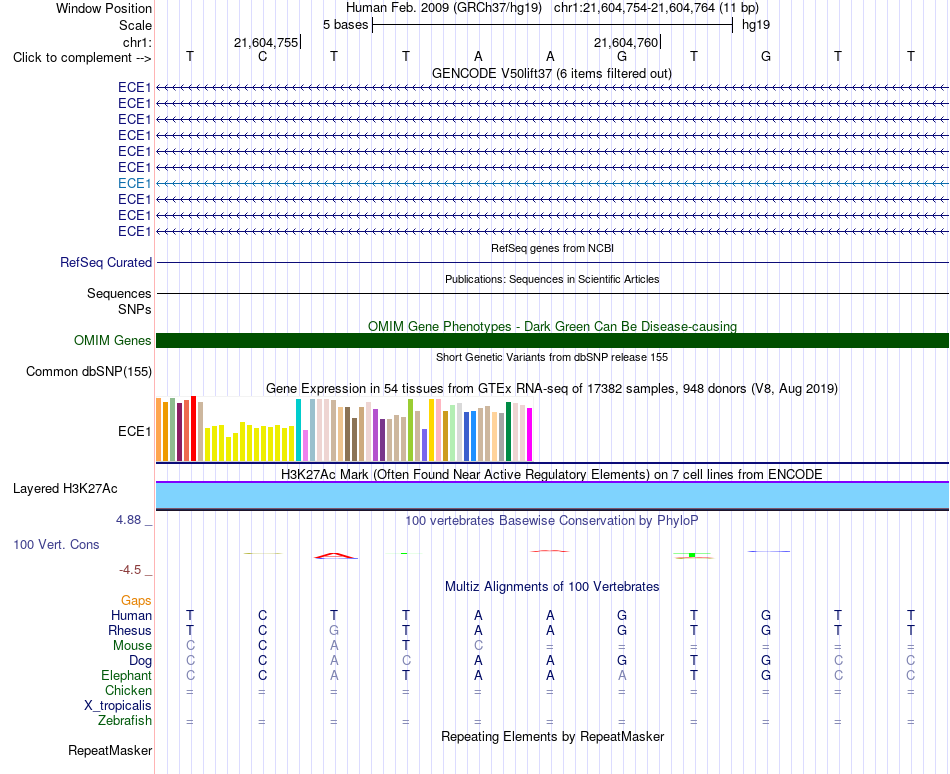Screen dimensions: 950x774
Task: Click the X_tropicalis species row label
Action: pos(118,706)
